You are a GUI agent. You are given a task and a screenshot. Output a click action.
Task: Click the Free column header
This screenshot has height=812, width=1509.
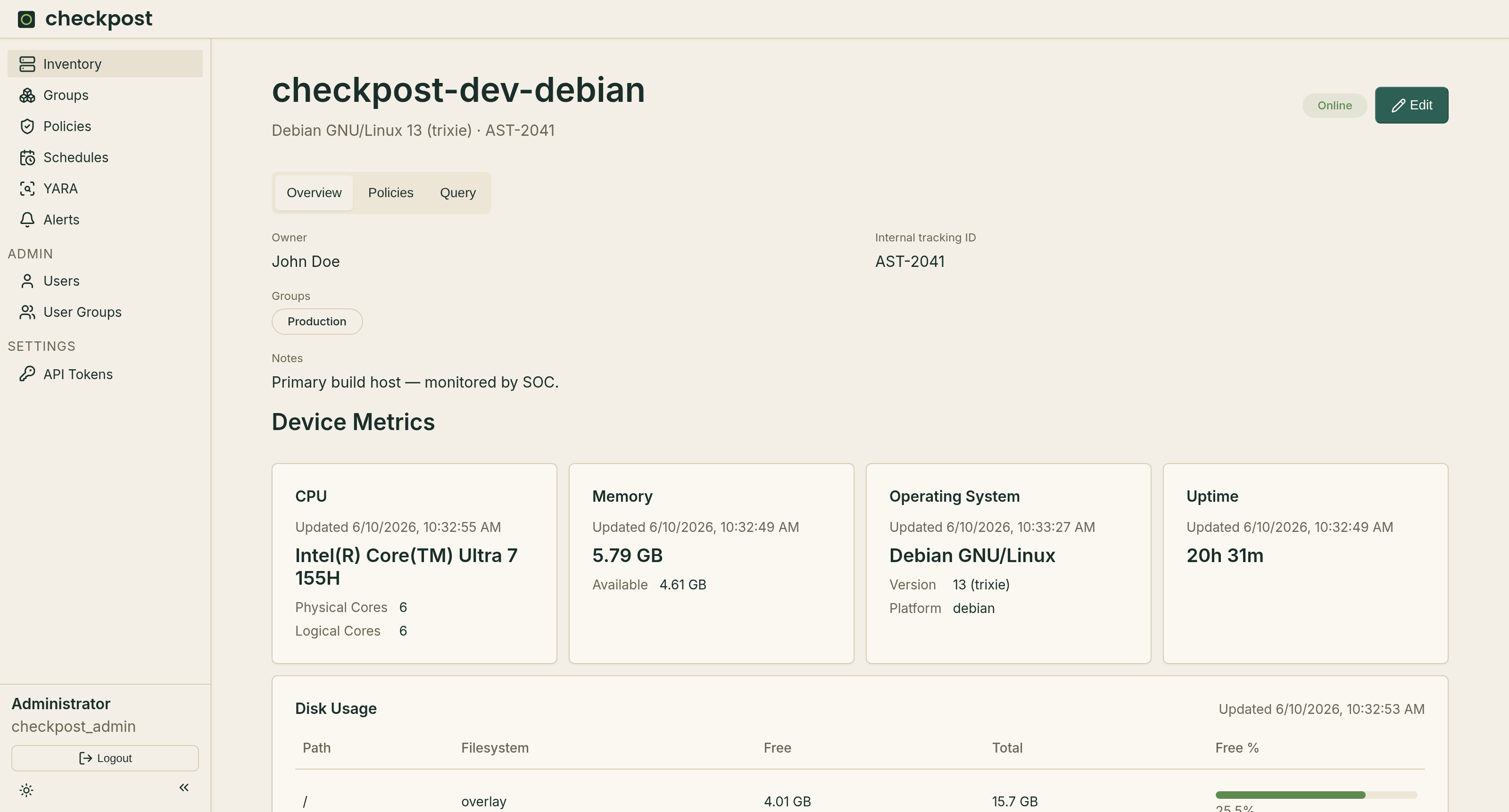[x=777, y=747]
